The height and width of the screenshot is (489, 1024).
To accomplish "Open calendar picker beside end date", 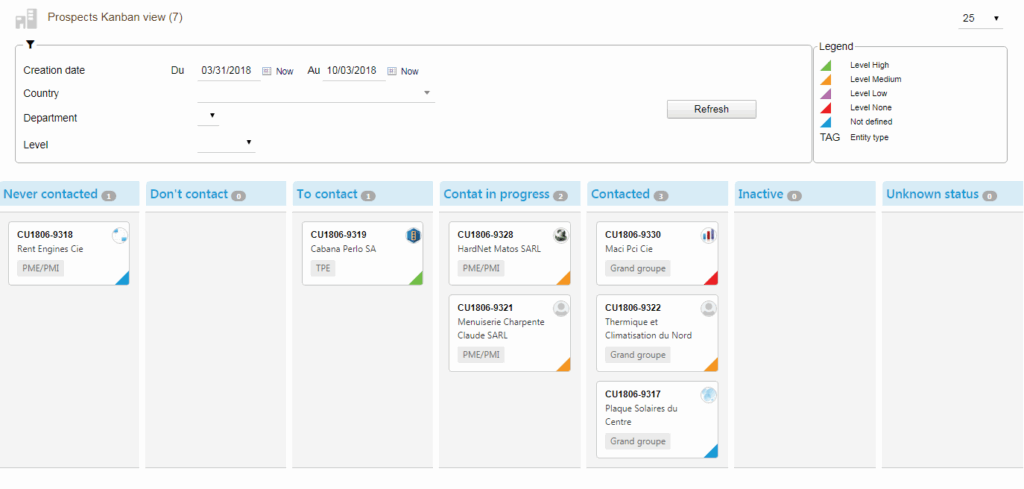I will click(x=392, y=71).
